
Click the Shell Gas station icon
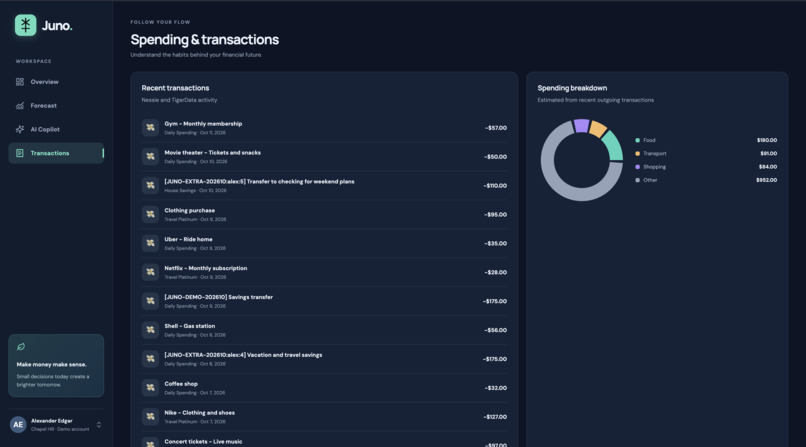click(150, 330)
